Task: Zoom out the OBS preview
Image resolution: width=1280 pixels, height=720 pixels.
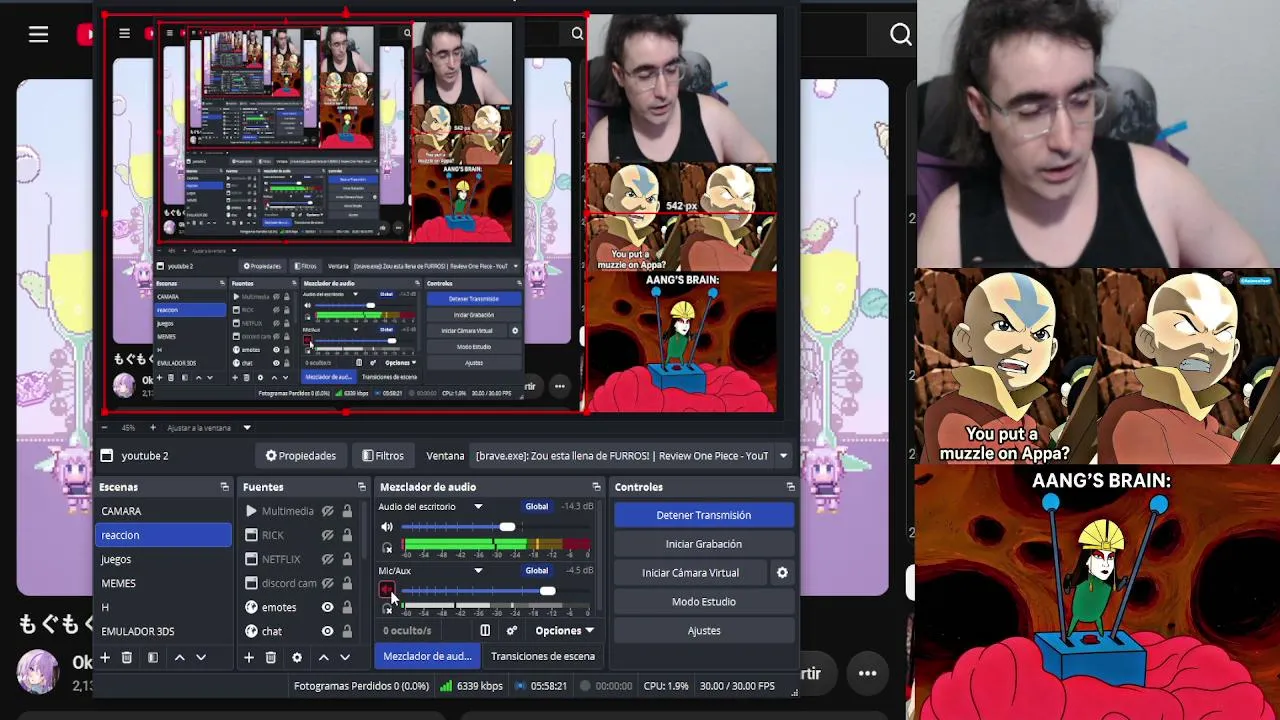Action: coord(103,428)
